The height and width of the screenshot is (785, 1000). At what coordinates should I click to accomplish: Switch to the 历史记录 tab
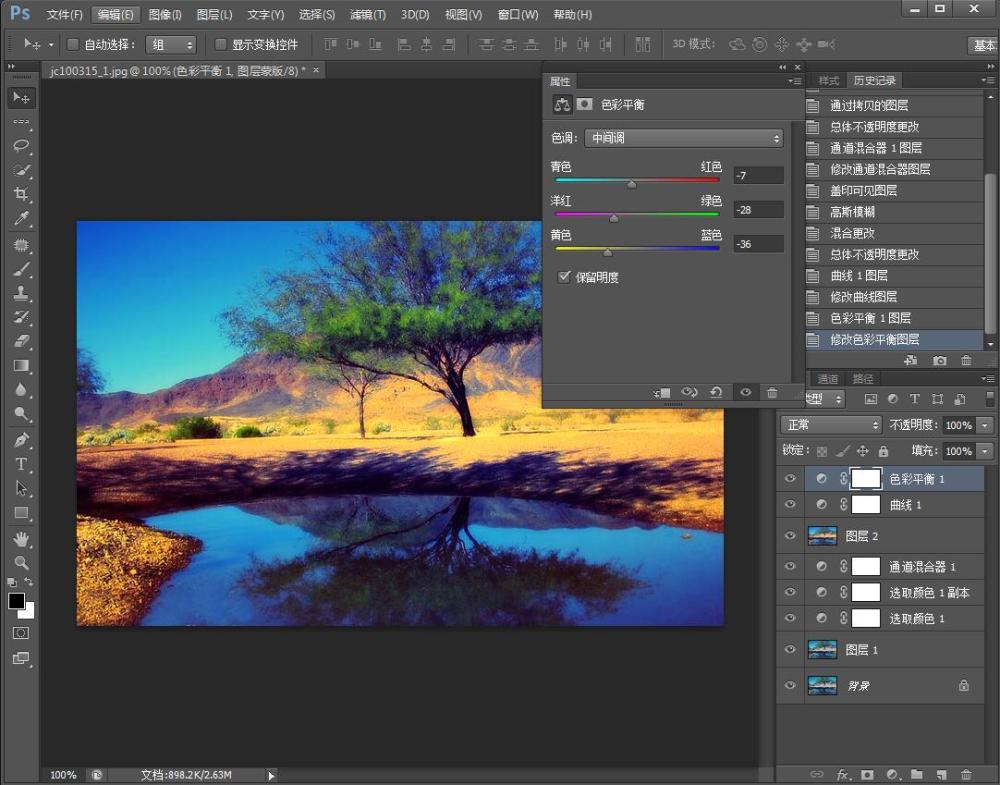[x=874, y=80]
